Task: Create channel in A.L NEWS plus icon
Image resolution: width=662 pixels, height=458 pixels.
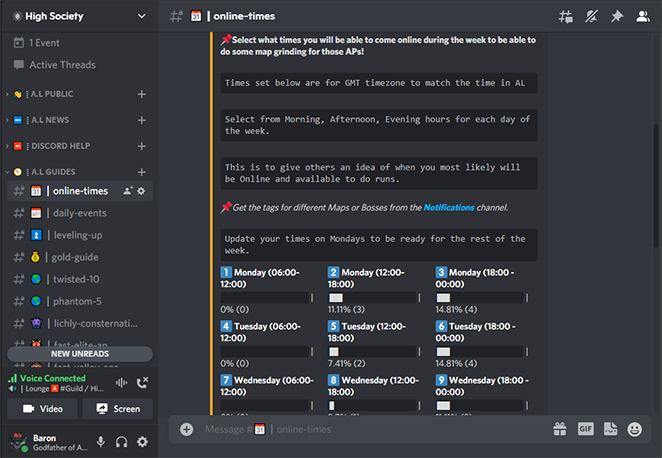Action: (141, 120)
